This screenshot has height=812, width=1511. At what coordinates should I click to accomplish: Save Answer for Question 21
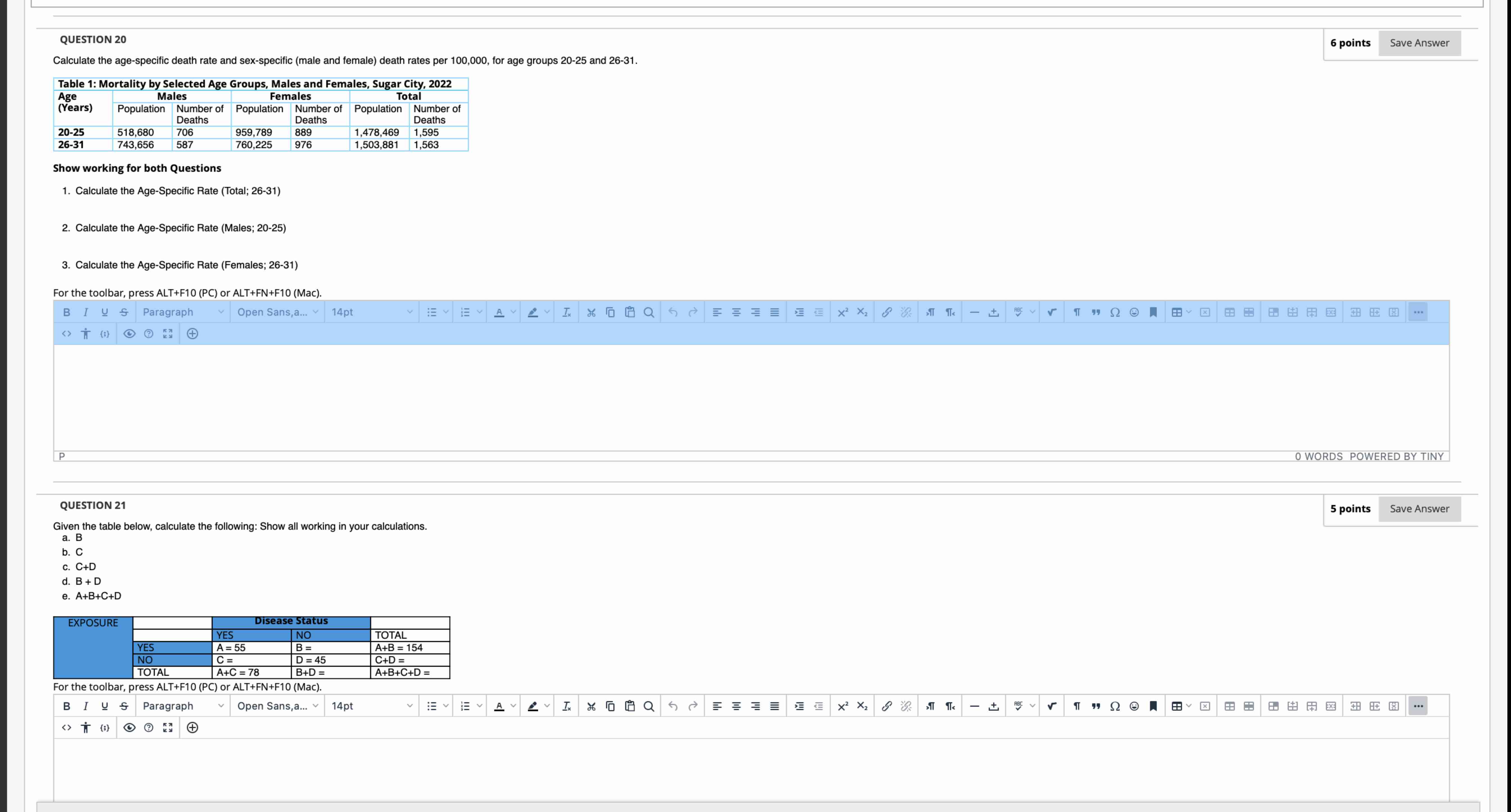pyautogui.click(x=1419, y=509)
